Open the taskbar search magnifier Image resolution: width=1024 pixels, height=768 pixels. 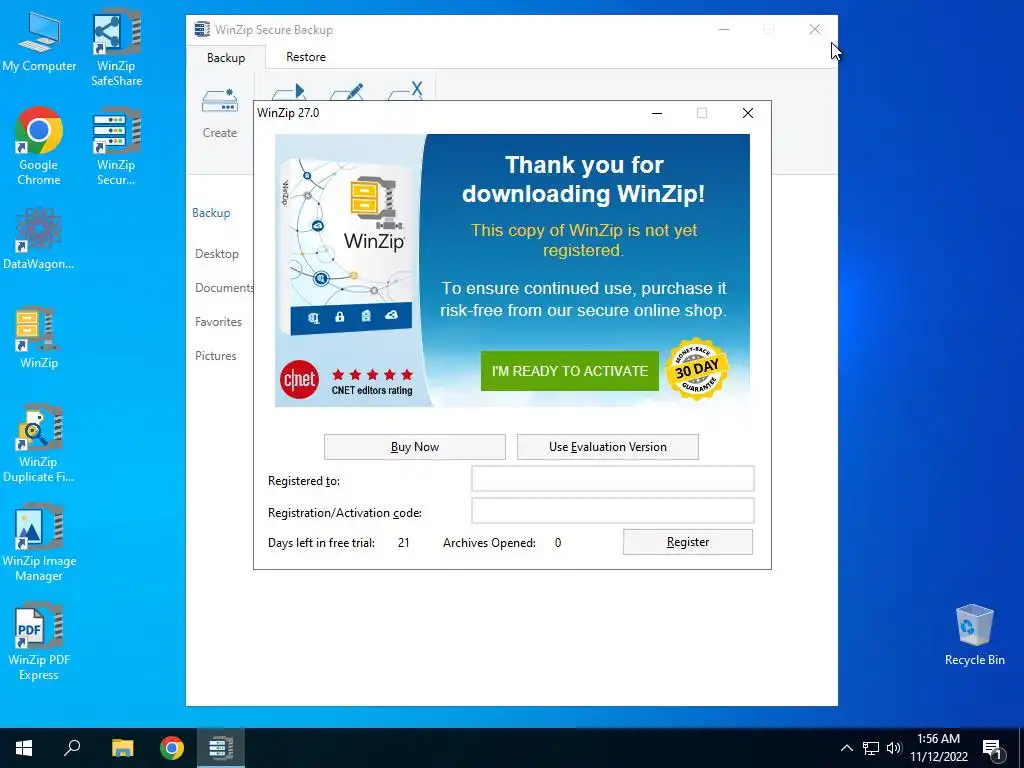tap(72, 748)
